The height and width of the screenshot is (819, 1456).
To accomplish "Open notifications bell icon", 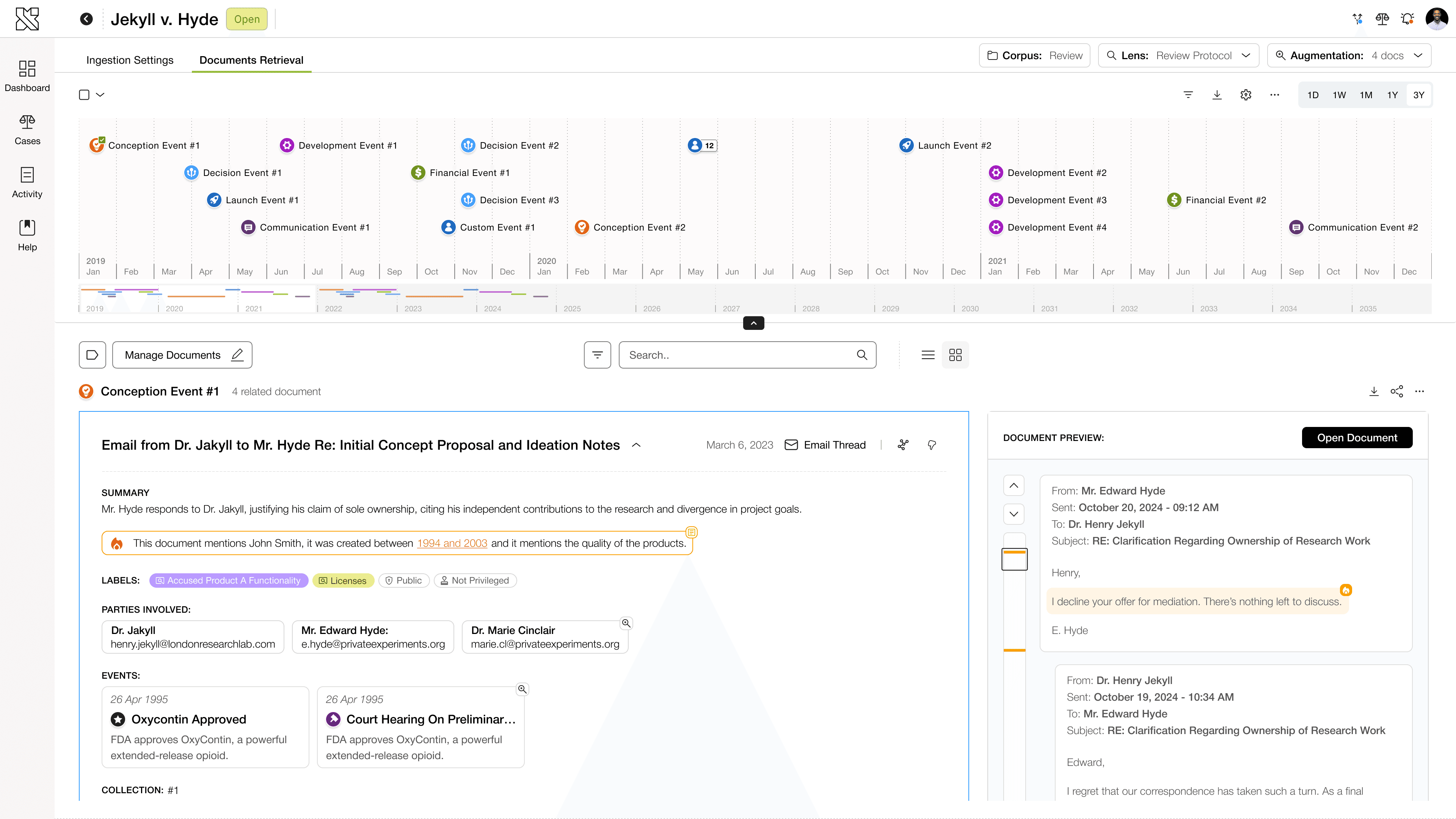I will tap(1407, 19).
